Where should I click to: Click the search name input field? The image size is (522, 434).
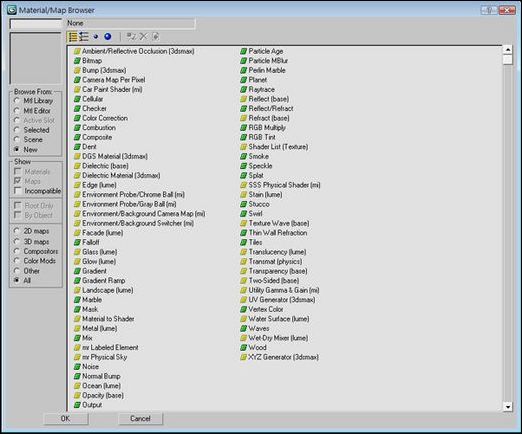36,24
